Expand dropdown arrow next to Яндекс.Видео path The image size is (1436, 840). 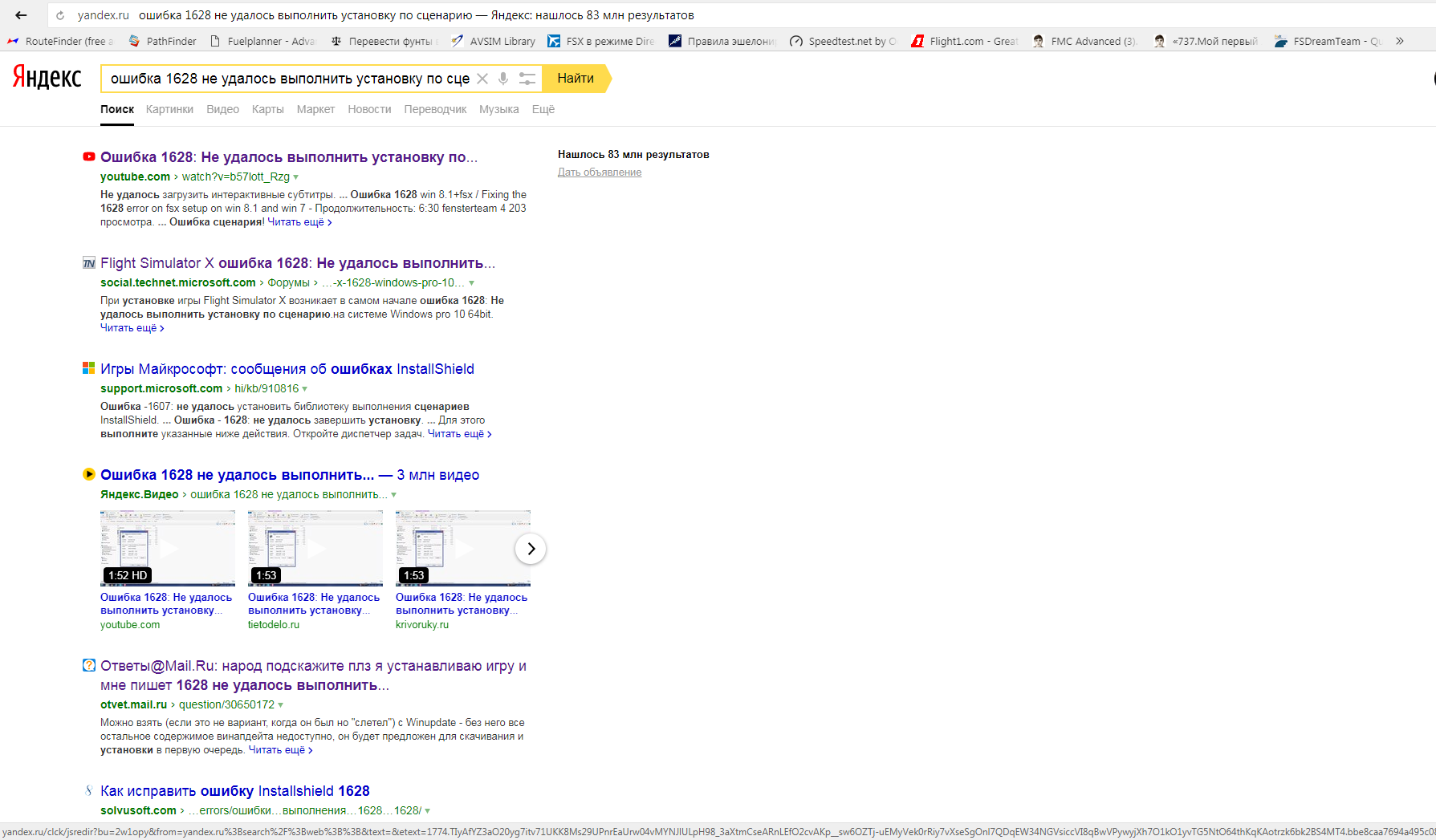[393, 495]
